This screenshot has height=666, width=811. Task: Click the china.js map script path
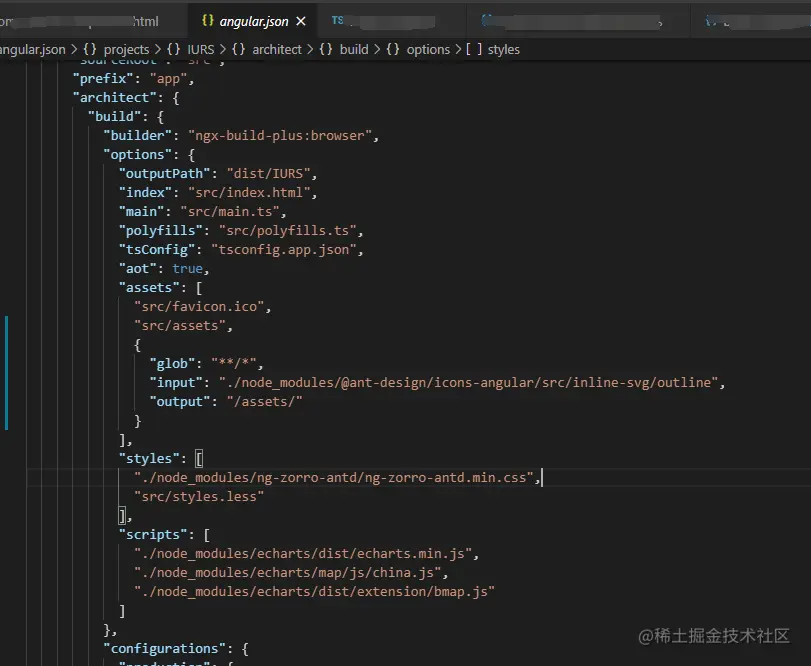click(288, 573)
